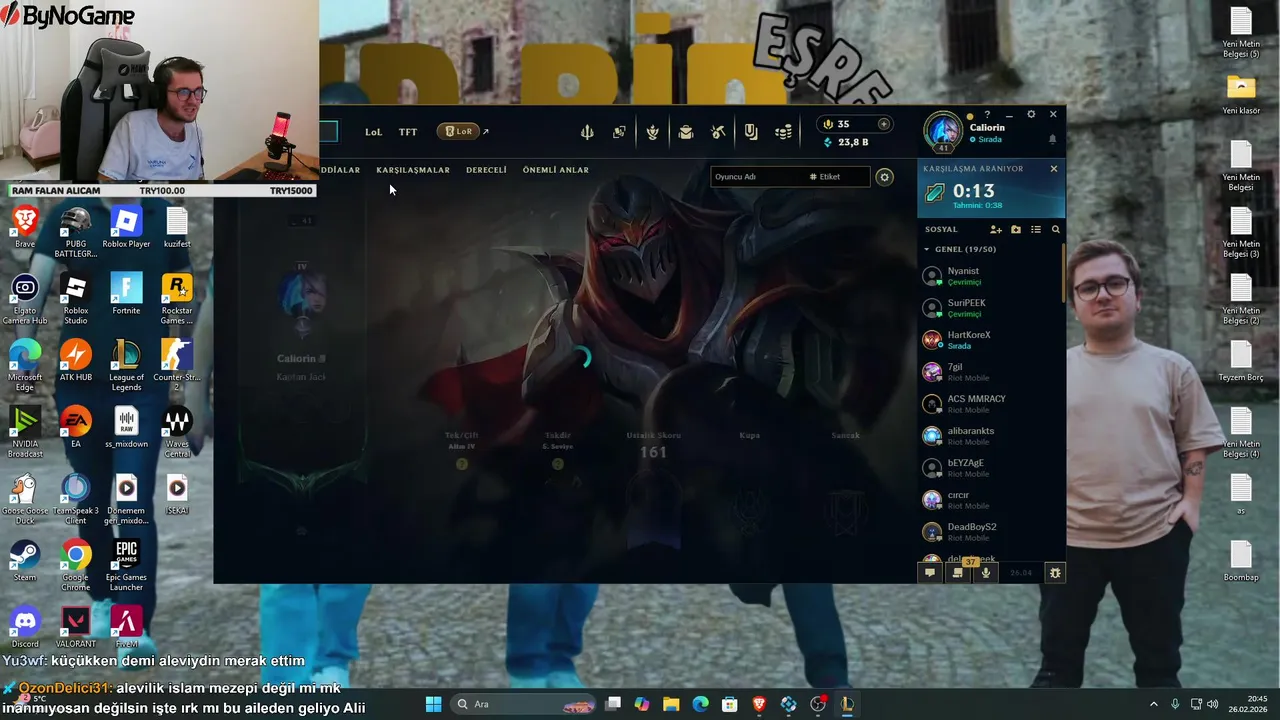The image size is (1280, 720).
Task: Open the Roblox Player desktop shortcut
Action: (126, 227)
